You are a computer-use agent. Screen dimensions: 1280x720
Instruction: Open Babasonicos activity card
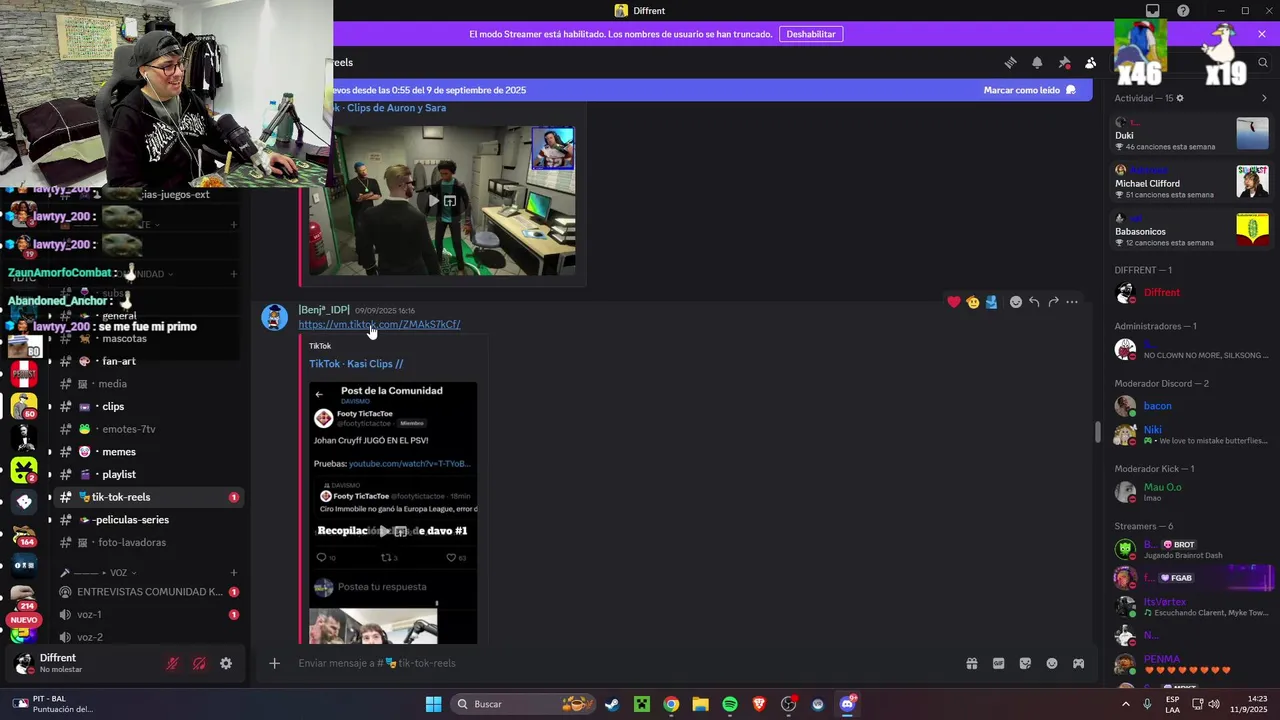pyautogui.click(x=1192, y=230)
